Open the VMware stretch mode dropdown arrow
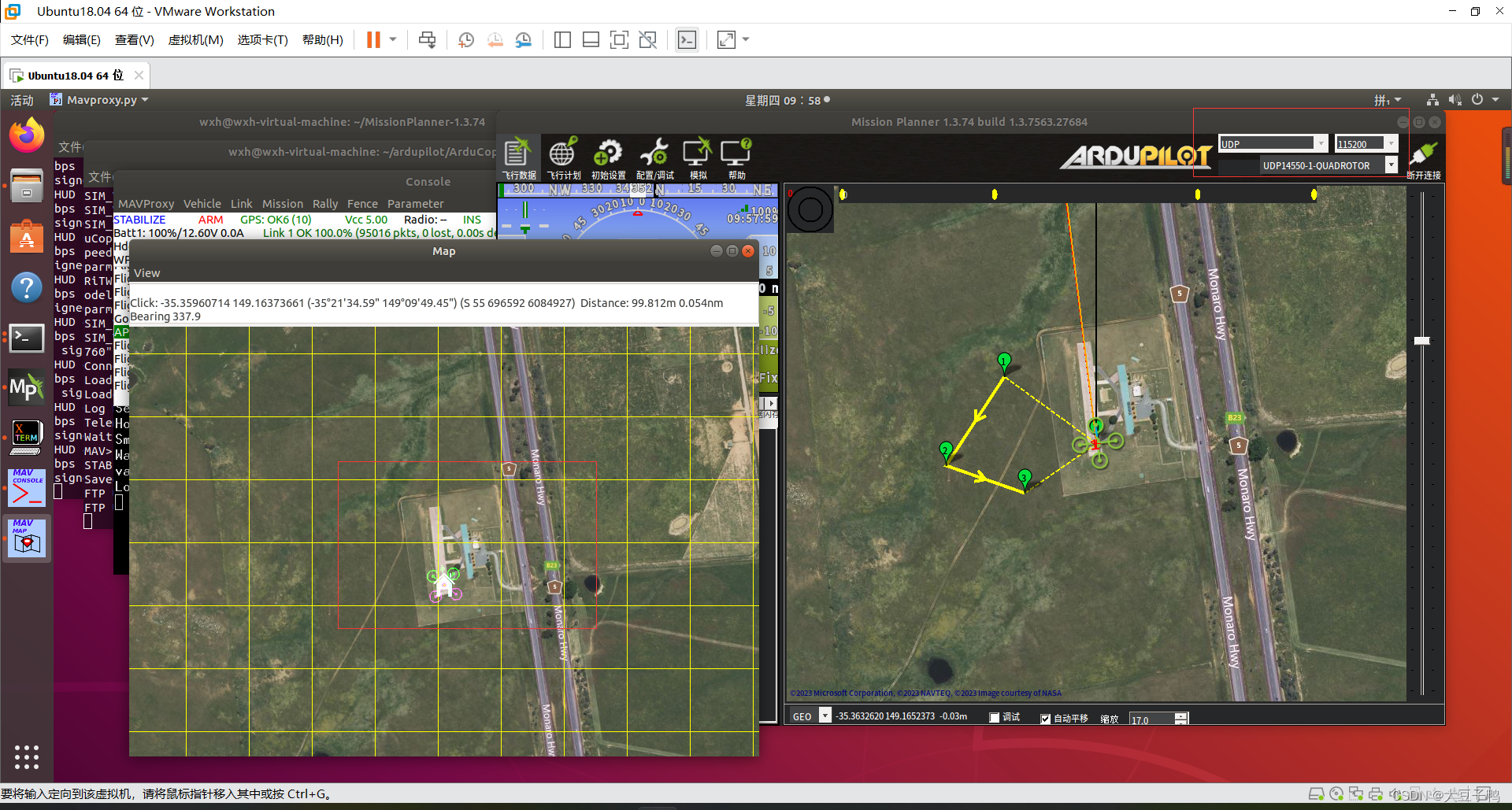The image size is (1512, 810). pos(746,39)
